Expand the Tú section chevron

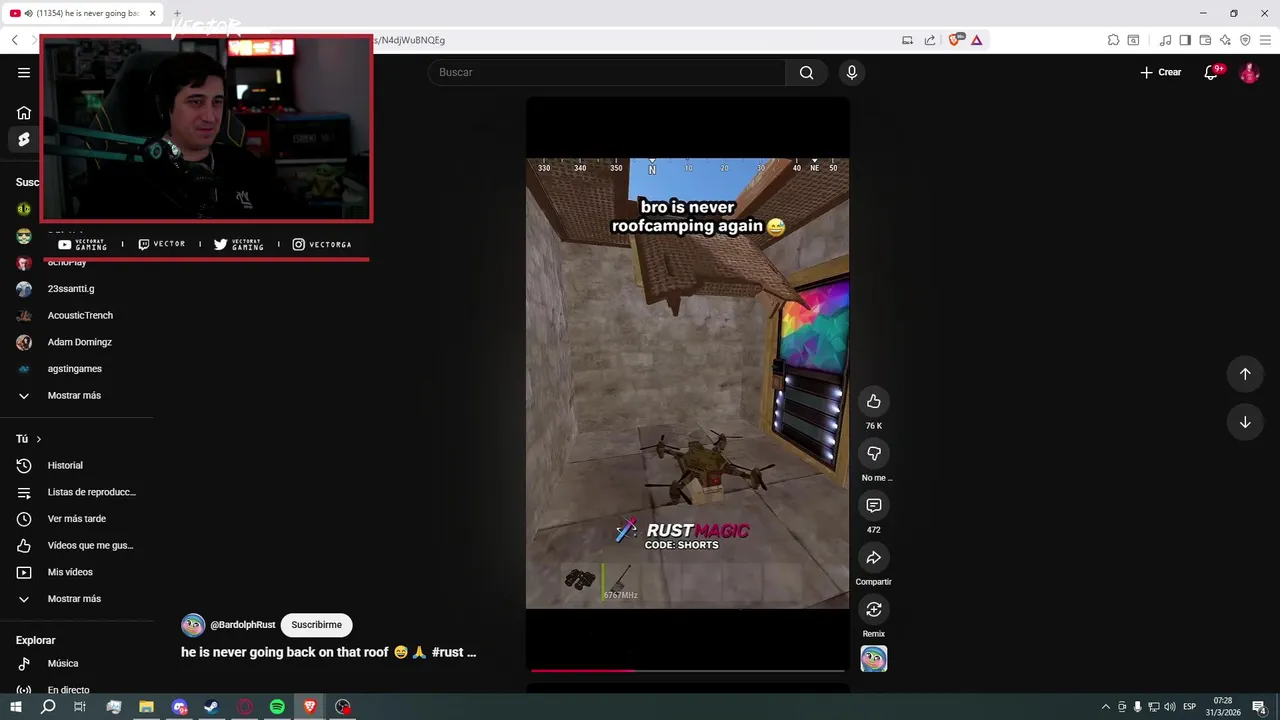(x=39, y=439)
